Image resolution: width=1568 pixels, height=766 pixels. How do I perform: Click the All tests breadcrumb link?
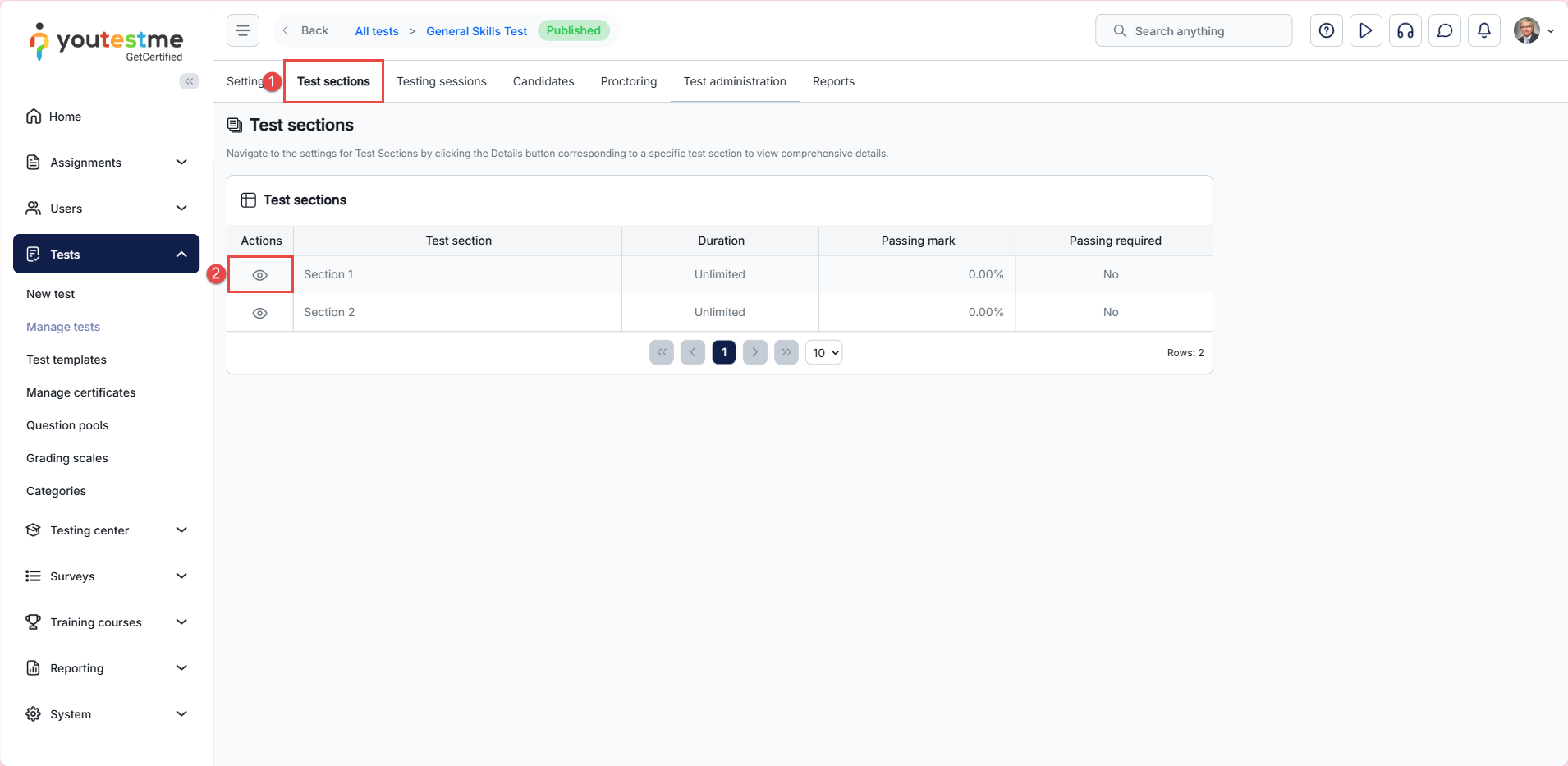tap(376, 31)
